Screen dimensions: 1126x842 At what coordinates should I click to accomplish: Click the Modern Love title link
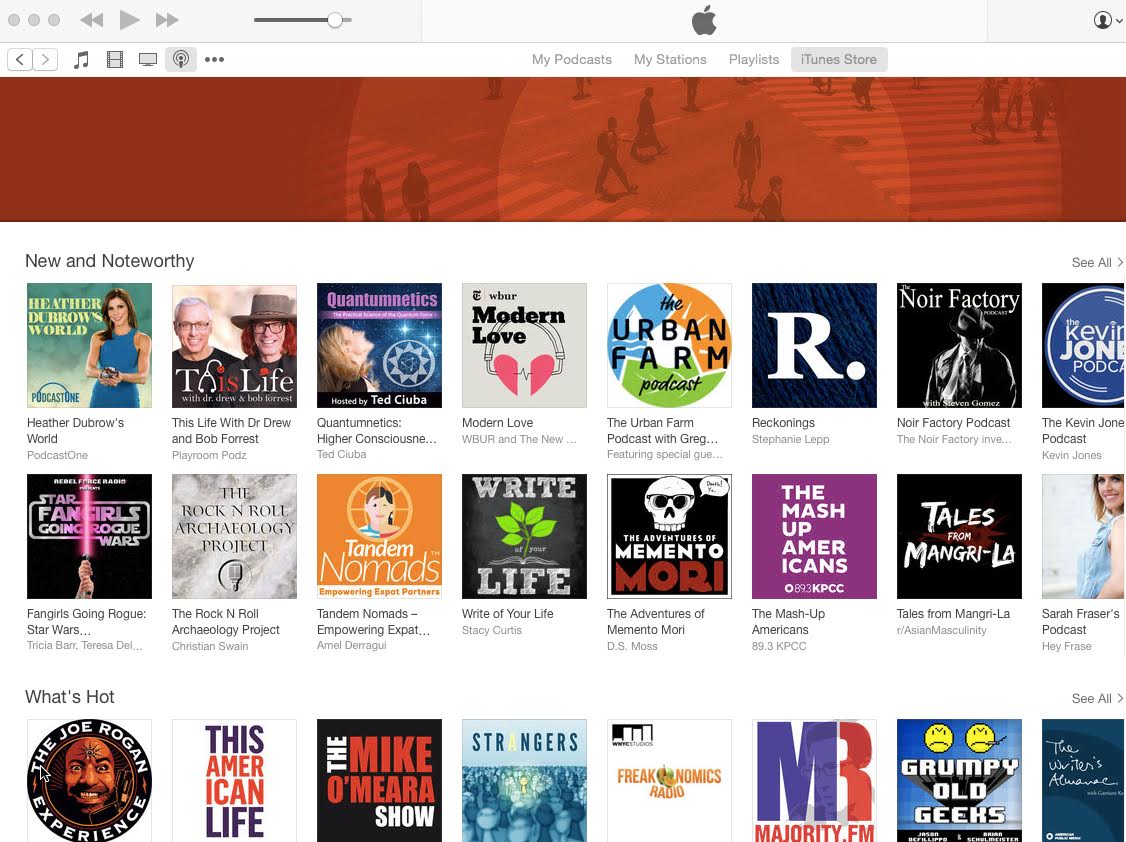[497, 423]
